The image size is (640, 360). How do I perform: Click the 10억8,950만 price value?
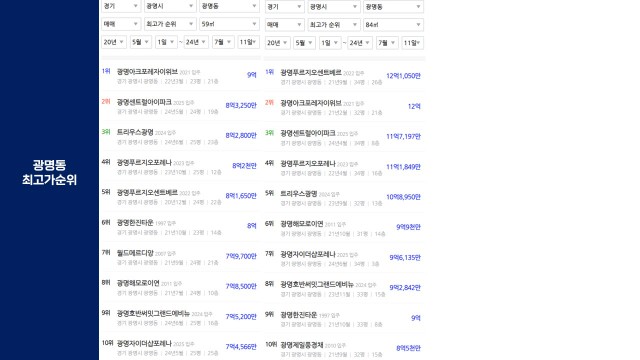(403, 197)
